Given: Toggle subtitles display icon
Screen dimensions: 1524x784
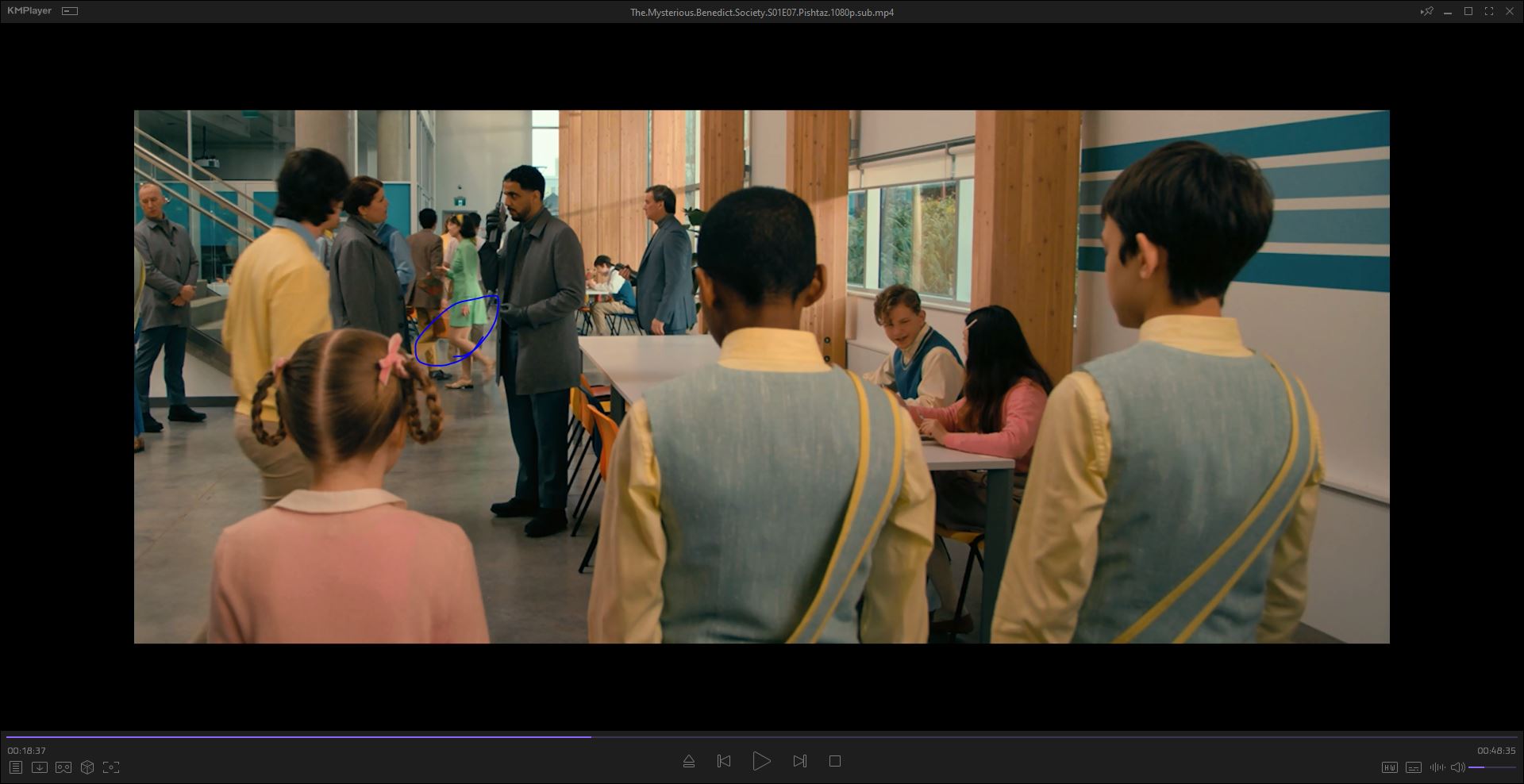Looking at the screenshot, I should click(x=1414, y=767).
